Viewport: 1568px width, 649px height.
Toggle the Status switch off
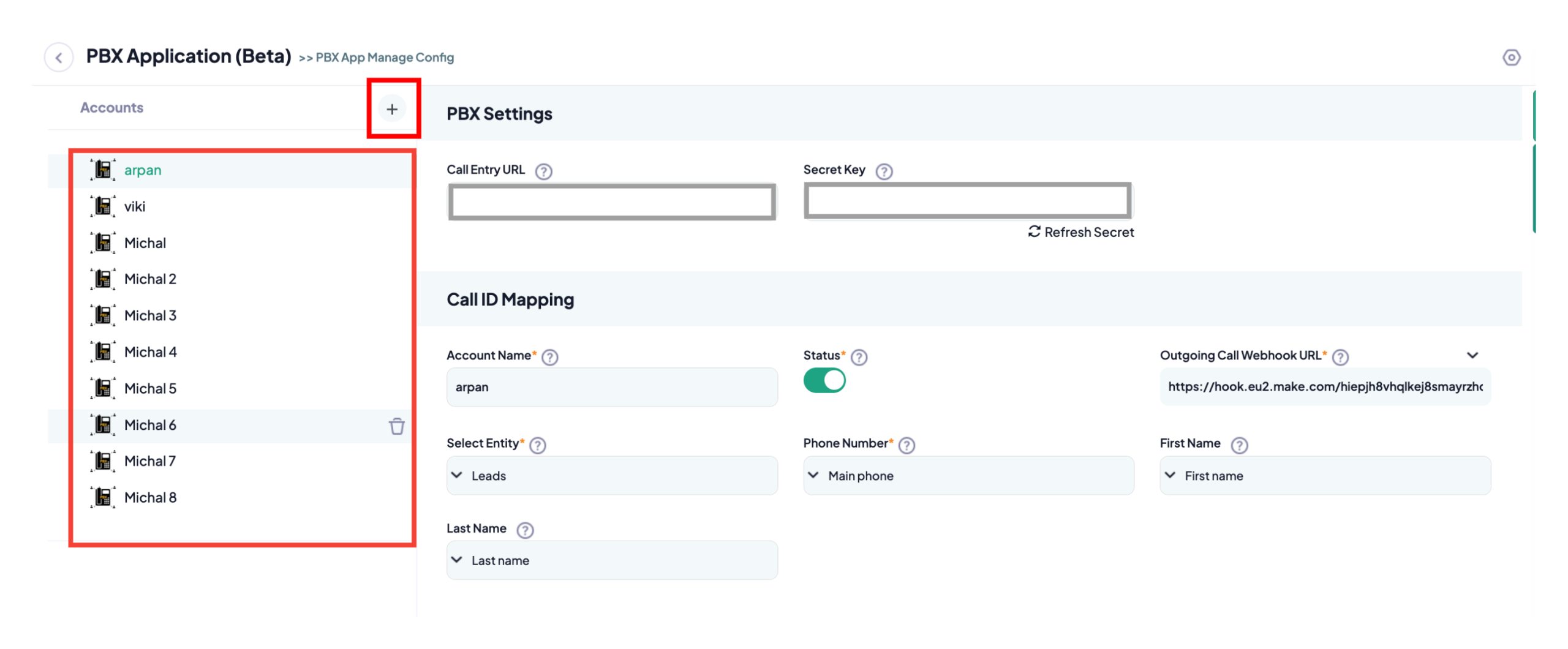coord(824,380)
